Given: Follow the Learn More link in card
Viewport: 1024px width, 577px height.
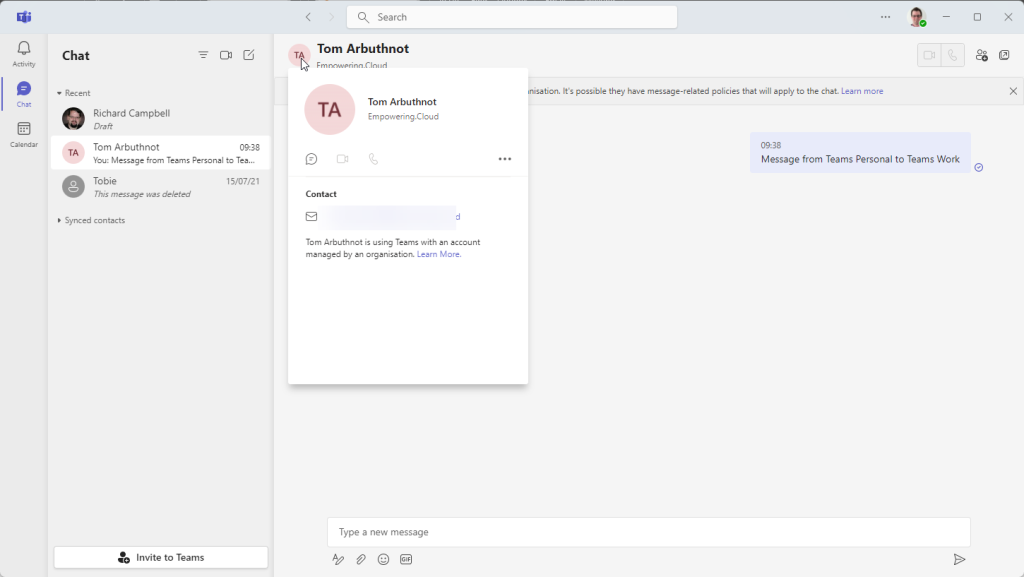Looking at the screenshot, I should [439, 254].
